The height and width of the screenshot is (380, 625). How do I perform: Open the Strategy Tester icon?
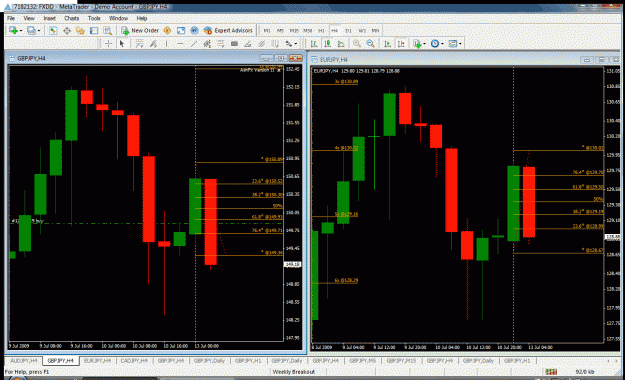tap(107, 30)
